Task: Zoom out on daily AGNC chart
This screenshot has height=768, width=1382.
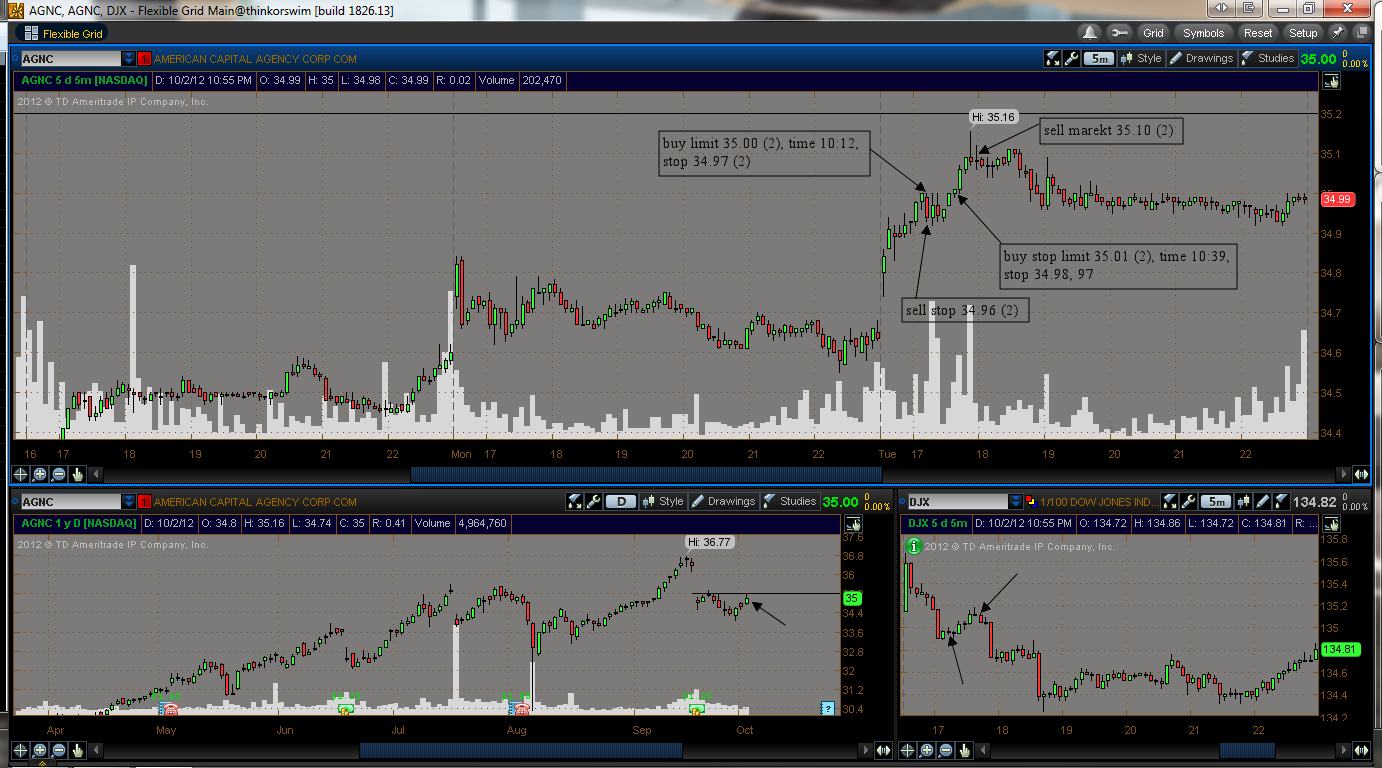Action: 59,749
